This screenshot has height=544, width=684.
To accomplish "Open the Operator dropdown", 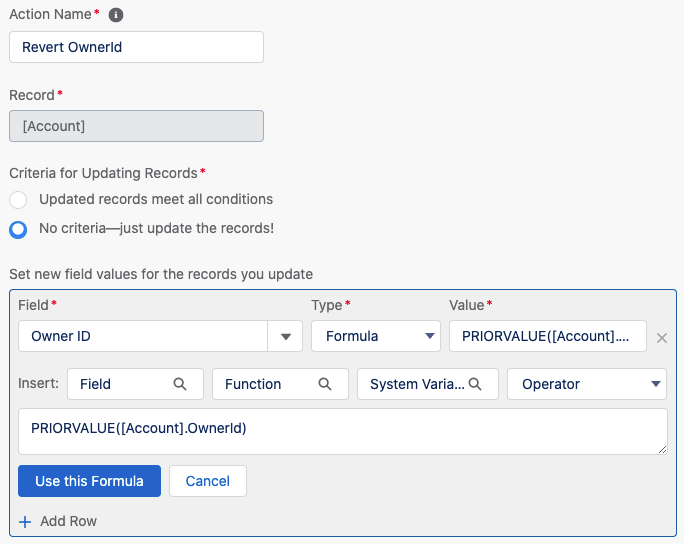I will tap(587, 384).
